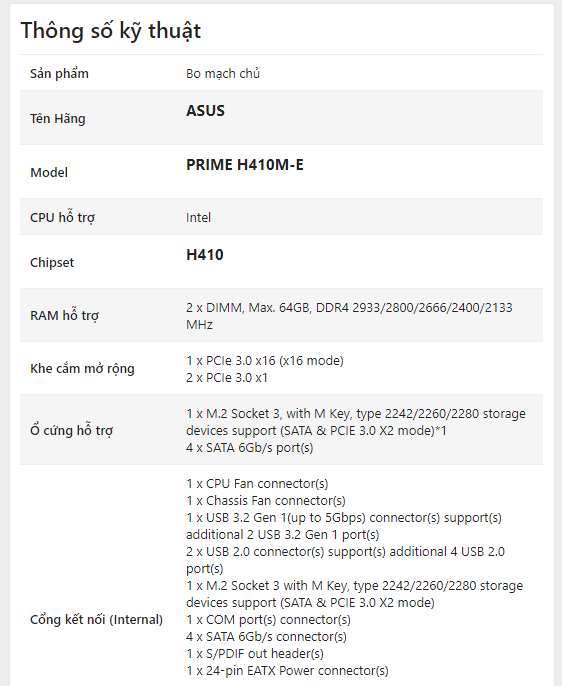Viewport: 562px width, 686px height.
Task: Click the Ổ cứng hỗ trợ label
Action: 71,430
